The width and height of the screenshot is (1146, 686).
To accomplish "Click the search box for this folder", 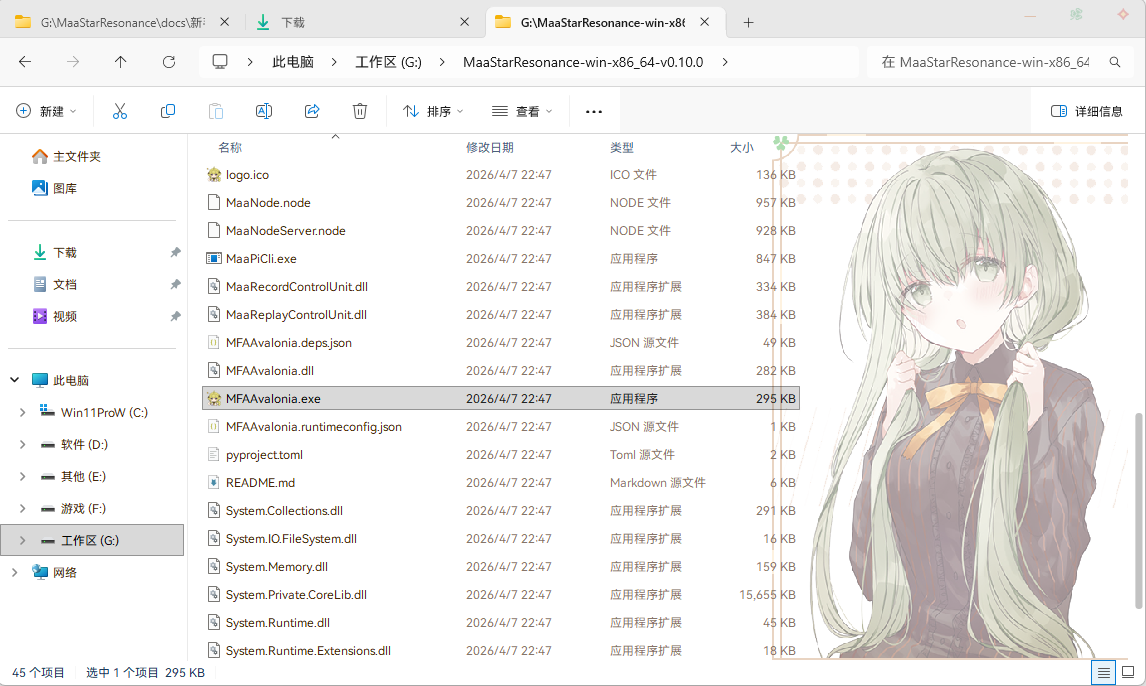I will click(1000, 62).
